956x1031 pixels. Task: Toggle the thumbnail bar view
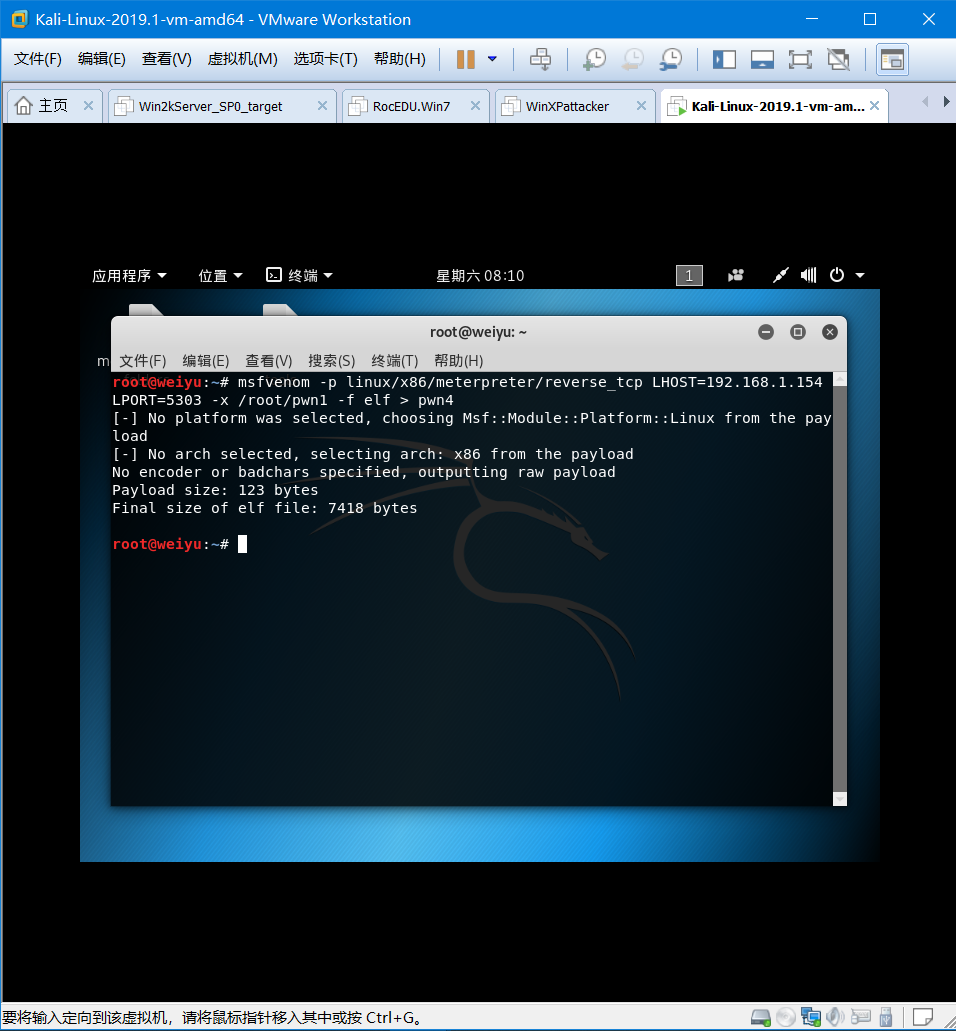[762, 60]
